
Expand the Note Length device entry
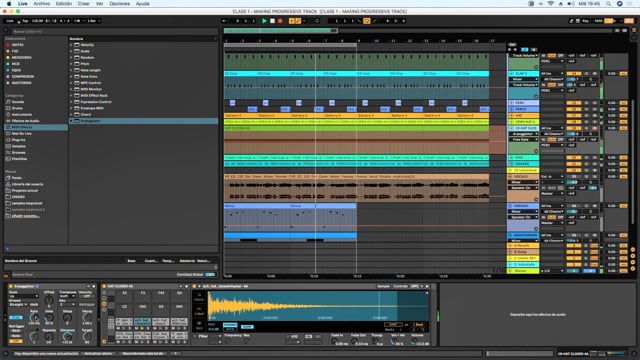pos(71,70)
